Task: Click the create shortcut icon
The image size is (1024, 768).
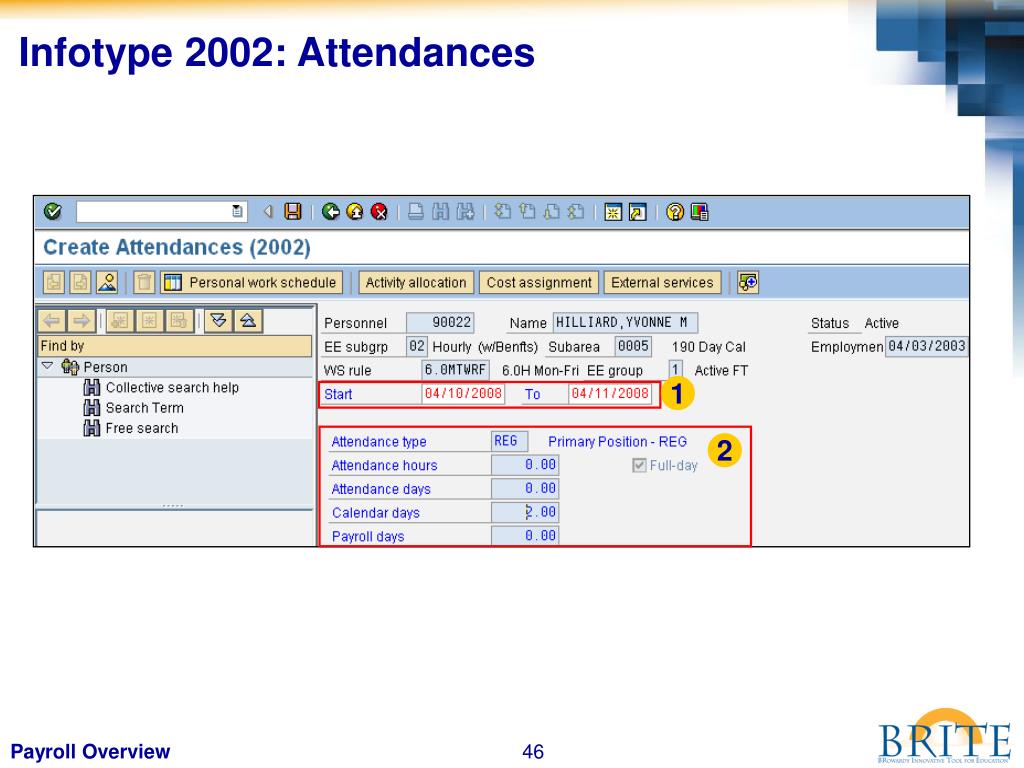Action: tap(637, 212)
